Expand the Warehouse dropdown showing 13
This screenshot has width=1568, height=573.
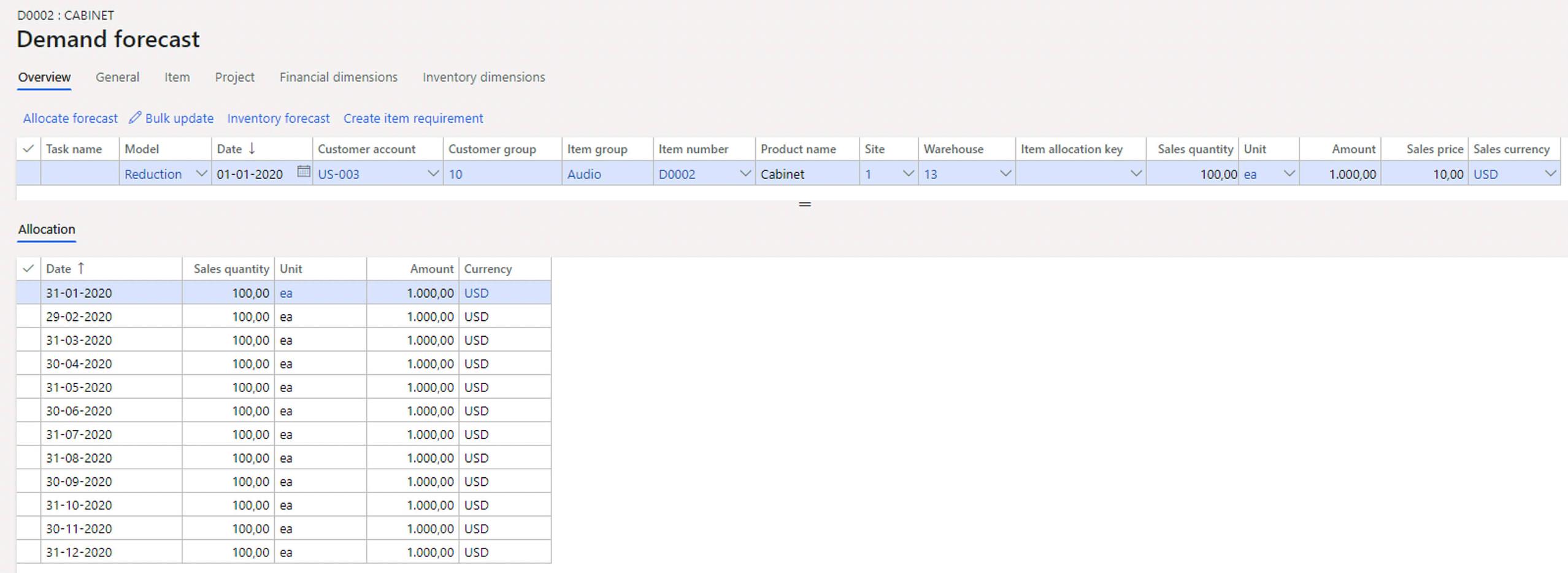pyautogui.click(x=1005, y=174)
